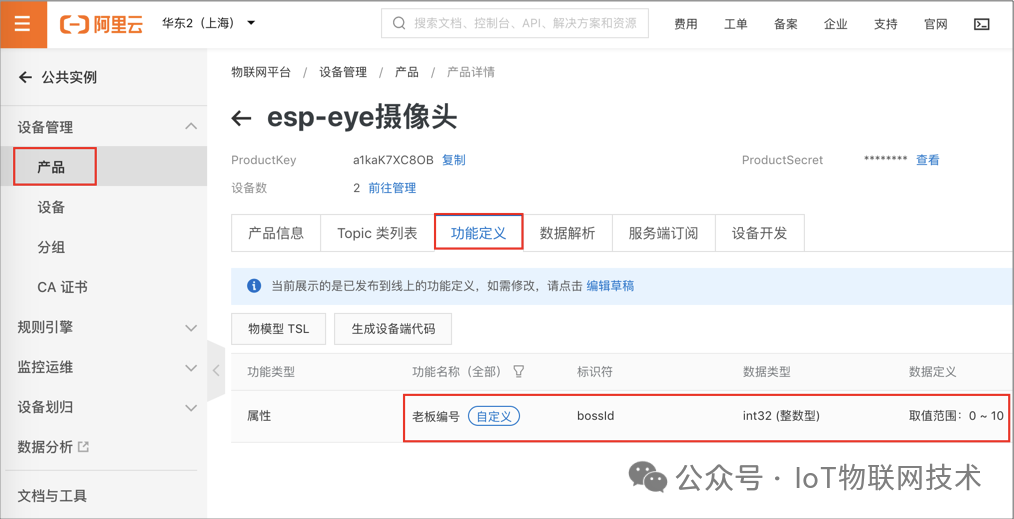
Task: Open the Cloud Shell terminal icon
Action: pos(981,24)
